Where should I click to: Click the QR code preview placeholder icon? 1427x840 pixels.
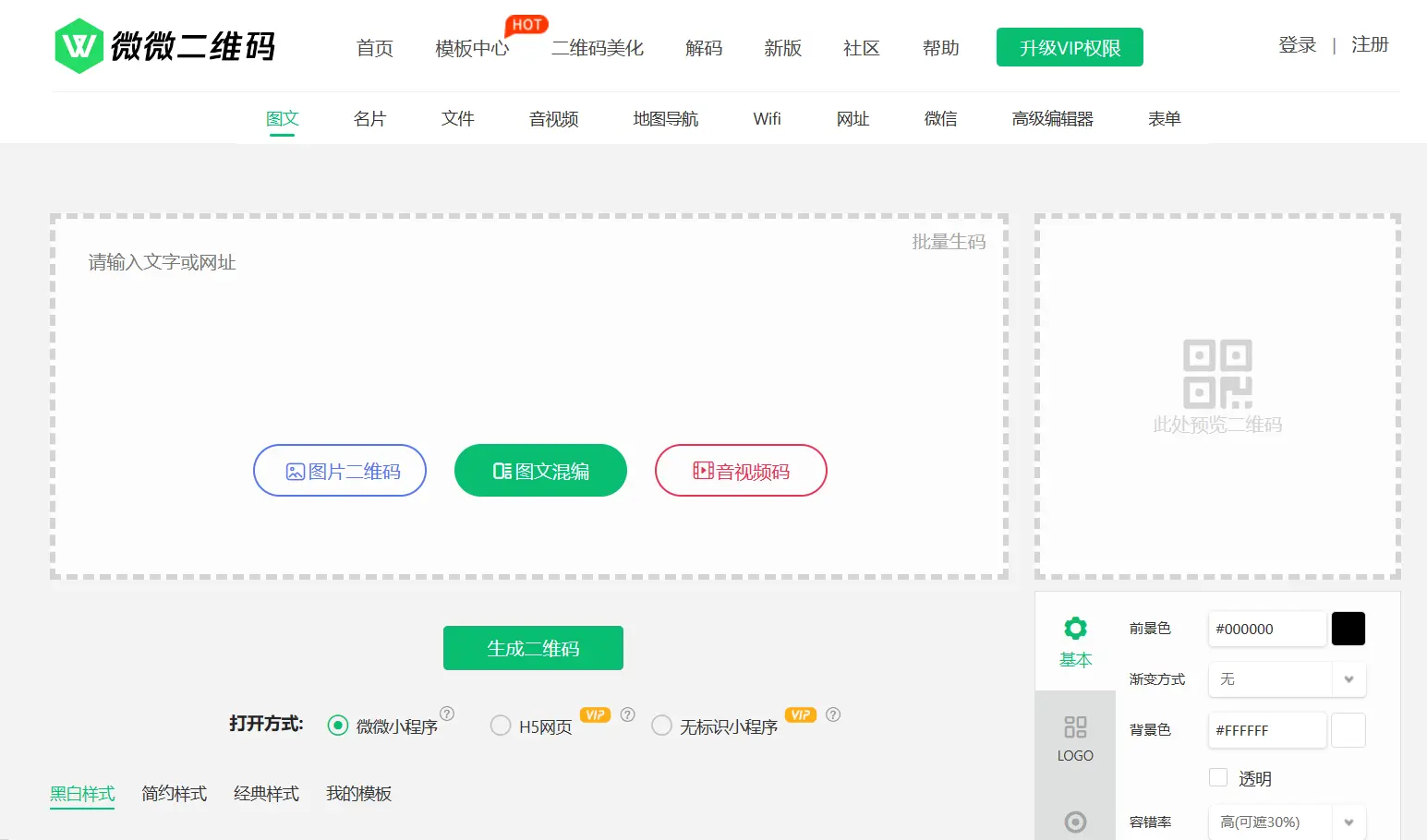click(x=1217, y=375)
